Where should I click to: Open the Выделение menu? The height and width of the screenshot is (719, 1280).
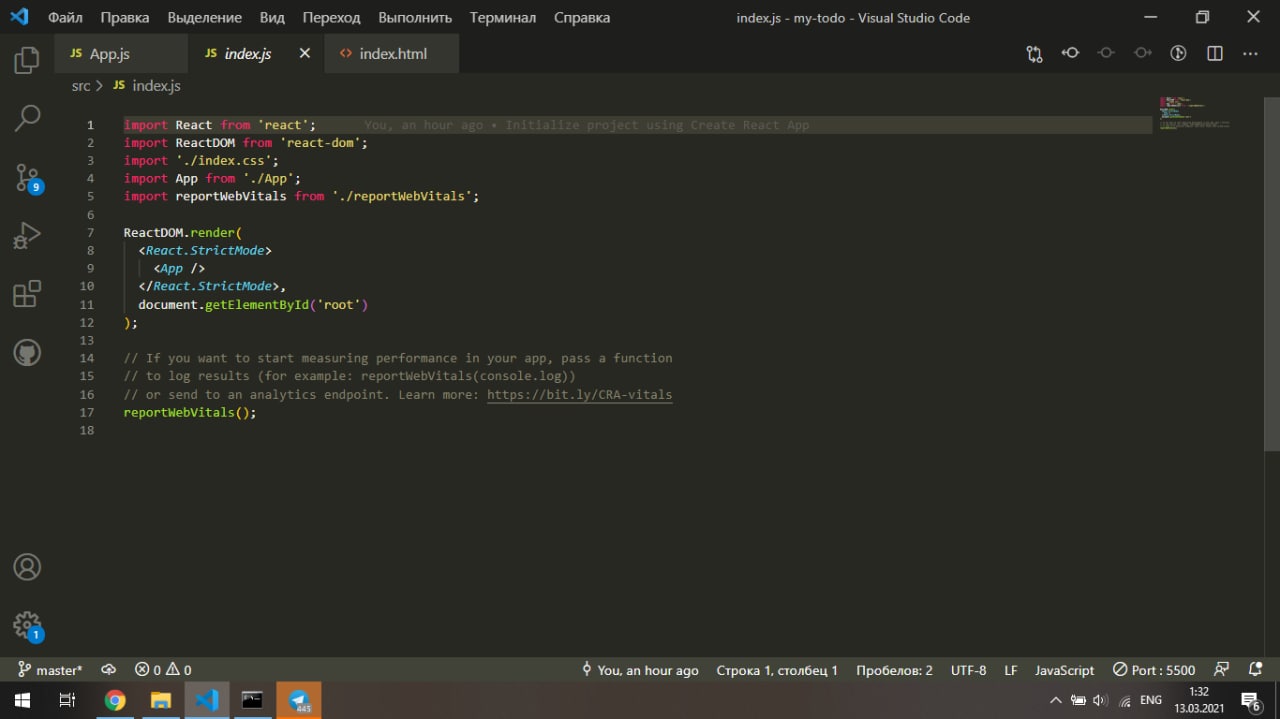point(204,17)
